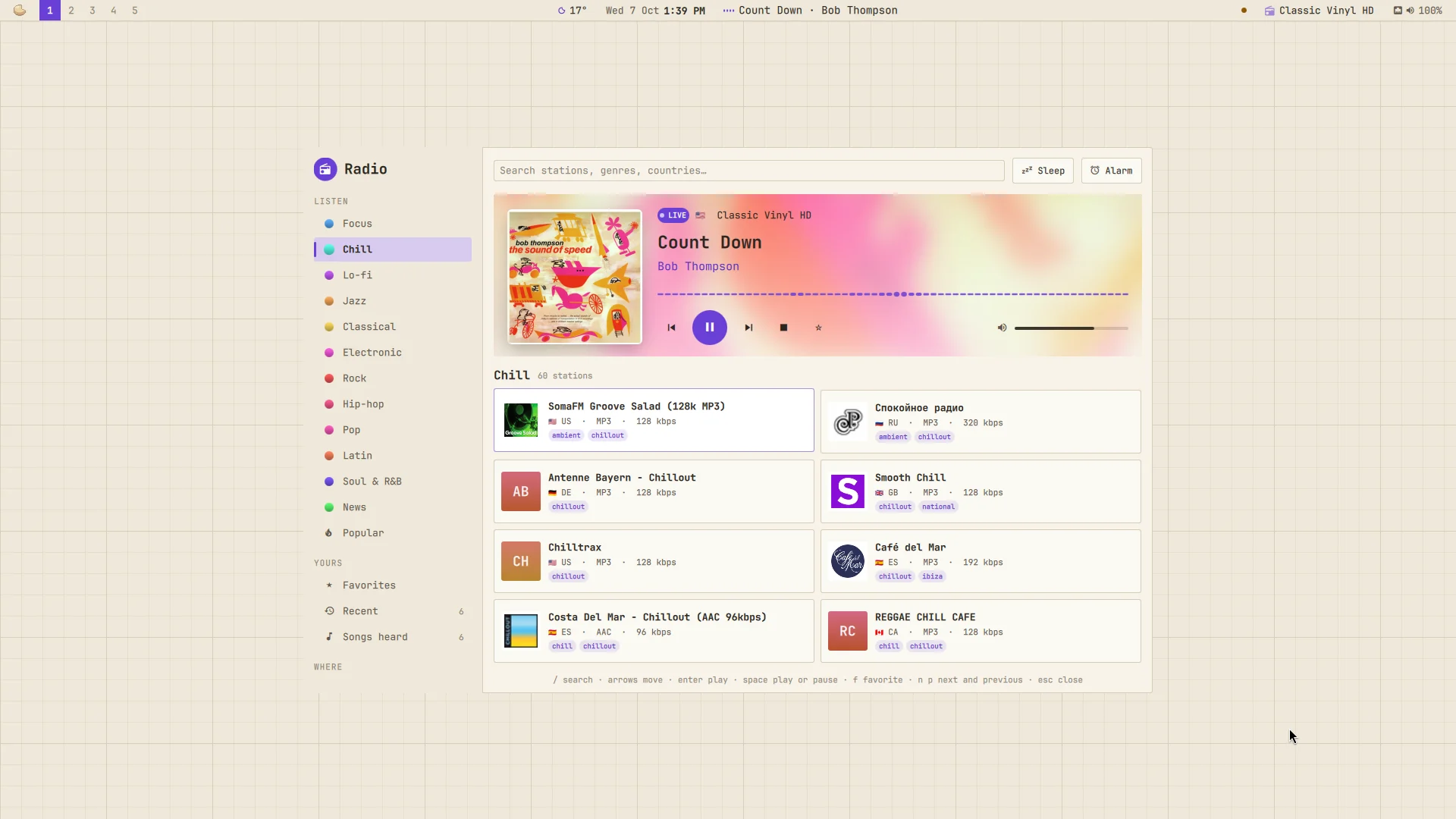
Task: Click the Antenne Bayern AB icon
Action: 520,491
